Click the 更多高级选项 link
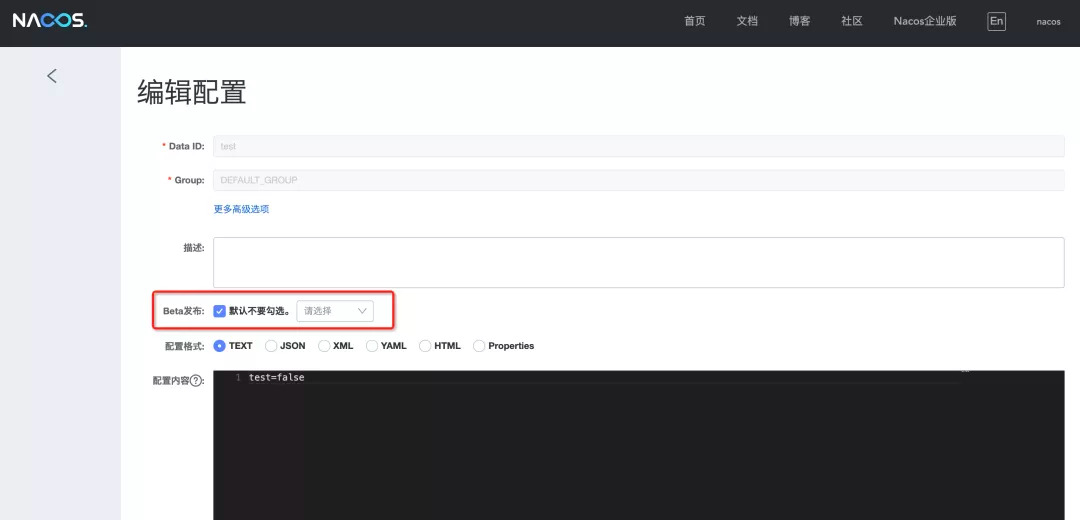Screen dimensions: 1080x520 click(x=241, y=209)
